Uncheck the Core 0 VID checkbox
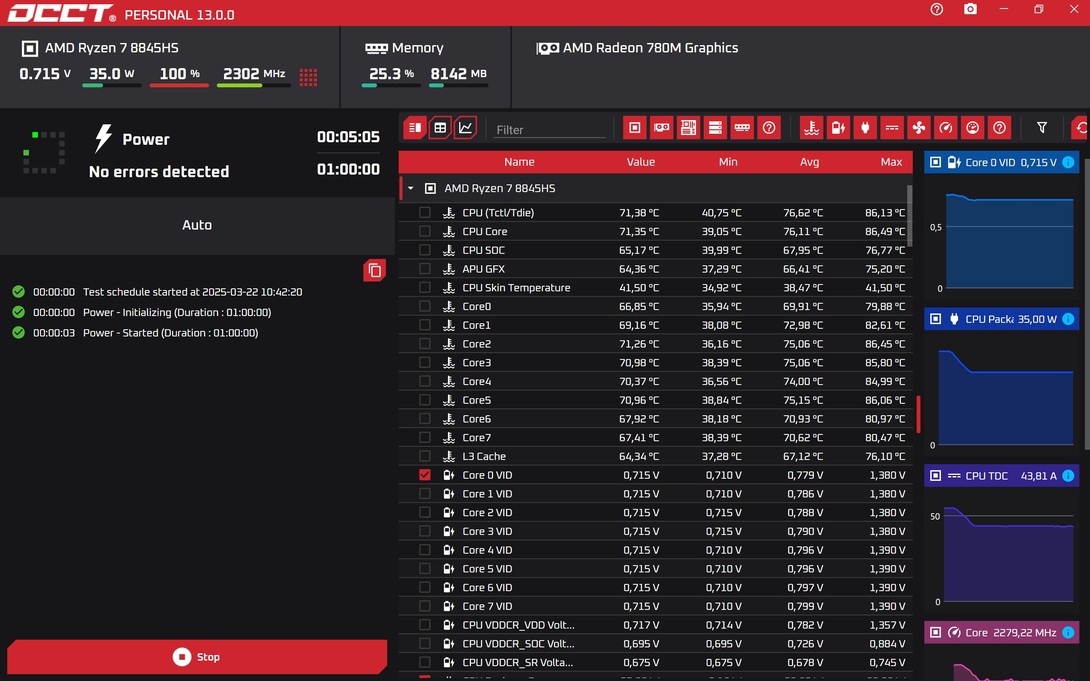This screenshot has width=1090, height=681. pos(425,475)
